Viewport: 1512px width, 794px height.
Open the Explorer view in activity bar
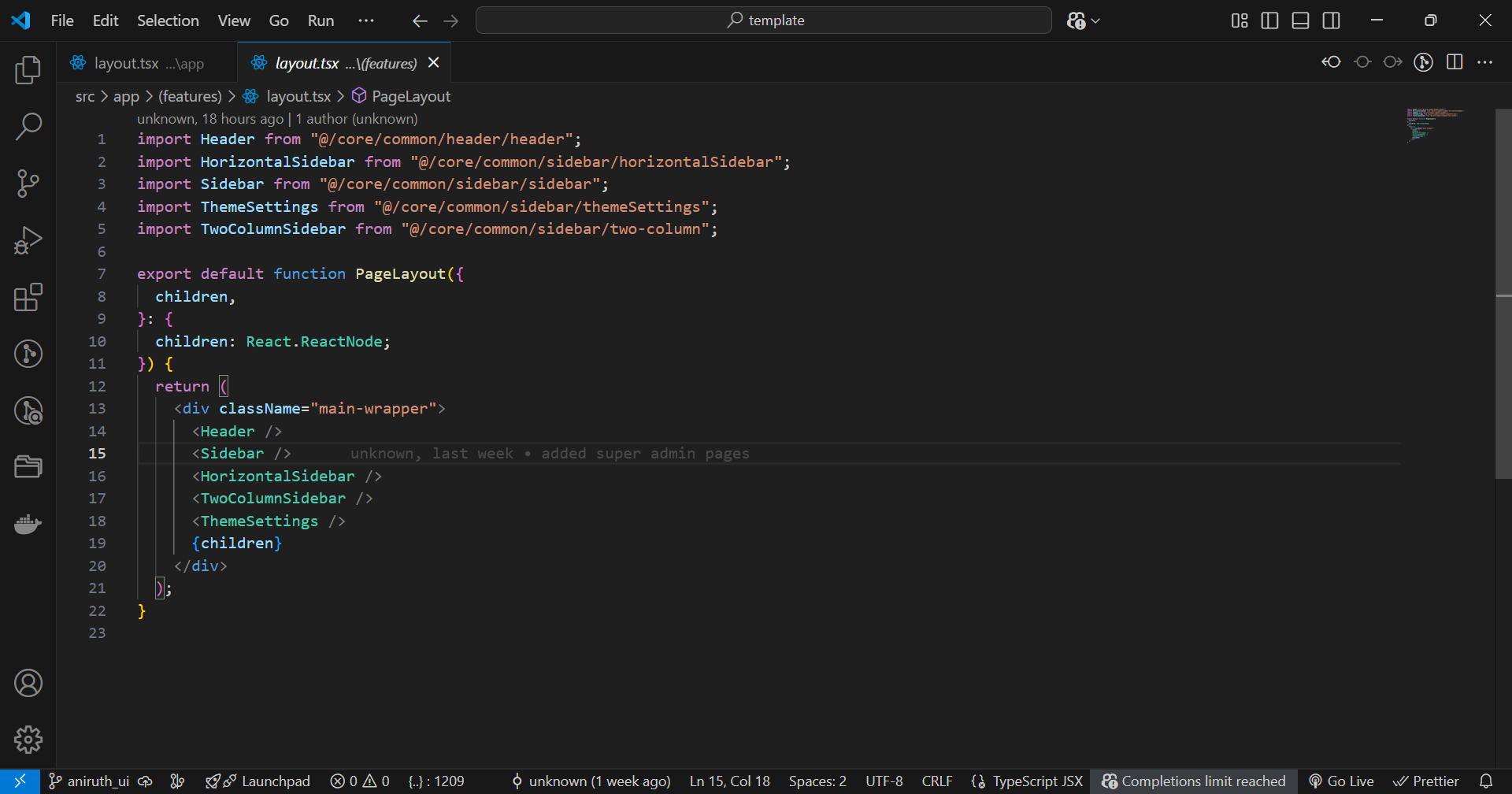28,70
